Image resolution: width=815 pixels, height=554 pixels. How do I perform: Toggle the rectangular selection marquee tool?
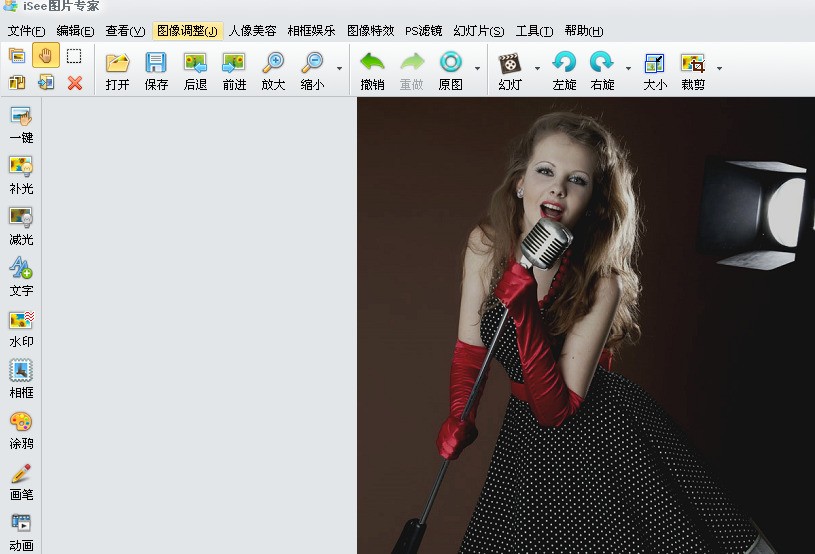tap(74, 56)
